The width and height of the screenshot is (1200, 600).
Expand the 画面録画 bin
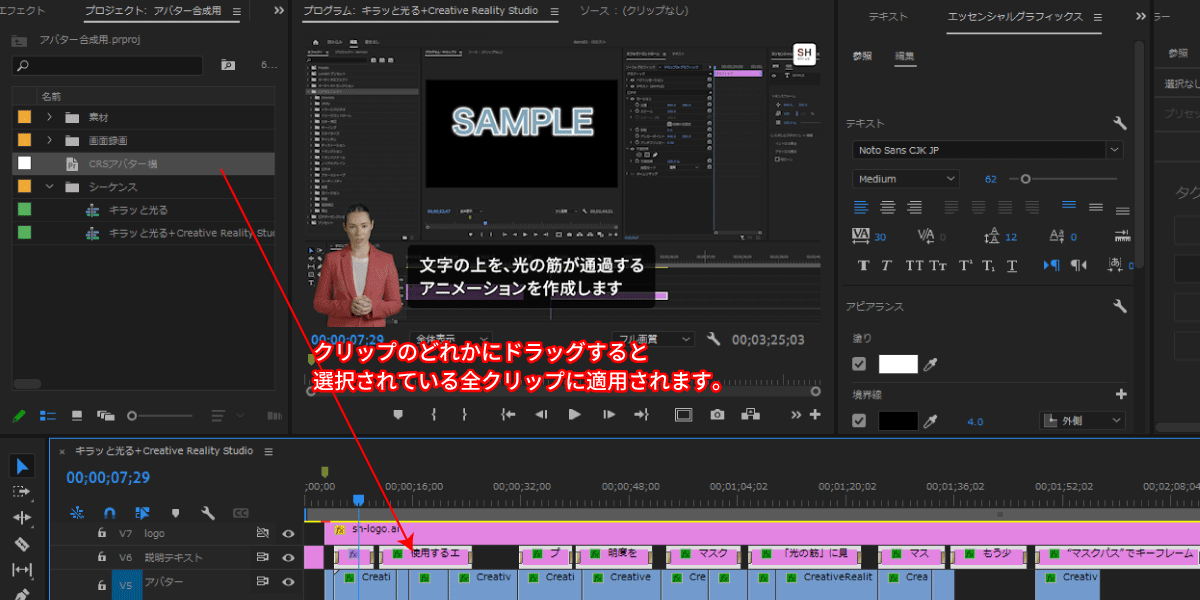point(49,140)
